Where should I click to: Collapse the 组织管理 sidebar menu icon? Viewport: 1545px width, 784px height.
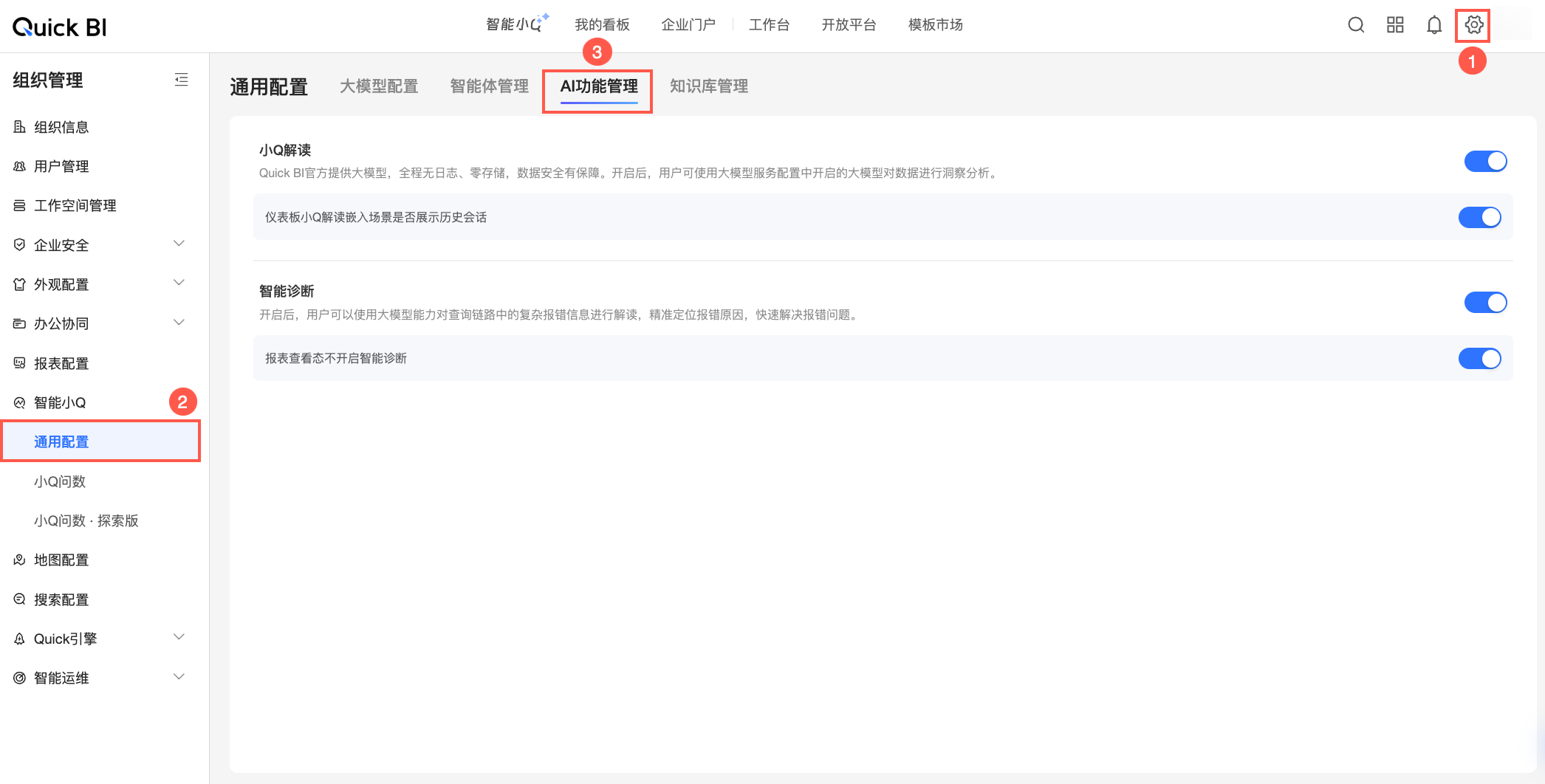point(181,80)
